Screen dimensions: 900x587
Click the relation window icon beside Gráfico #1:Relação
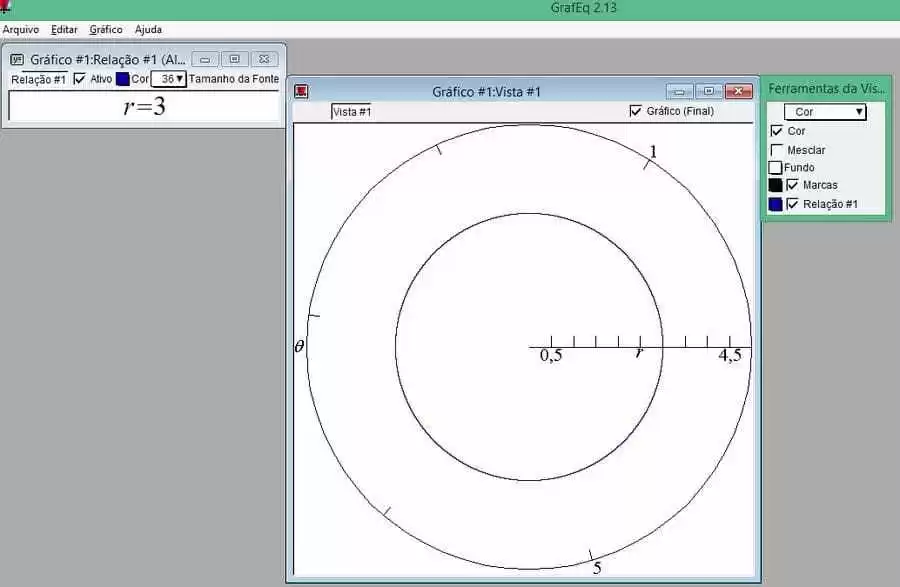[x=17, y=59]
